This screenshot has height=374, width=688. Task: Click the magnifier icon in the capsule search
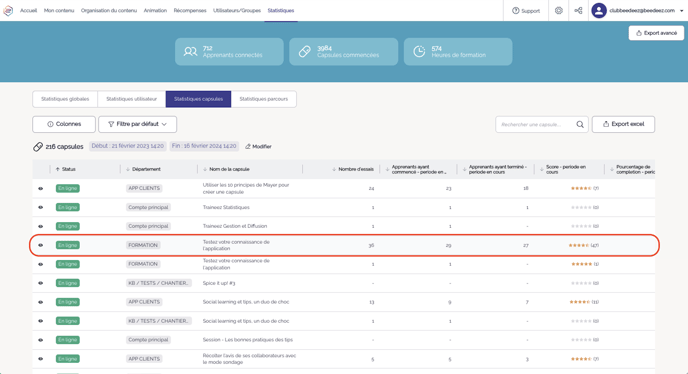pyautogui.click(x=580, y=125)
